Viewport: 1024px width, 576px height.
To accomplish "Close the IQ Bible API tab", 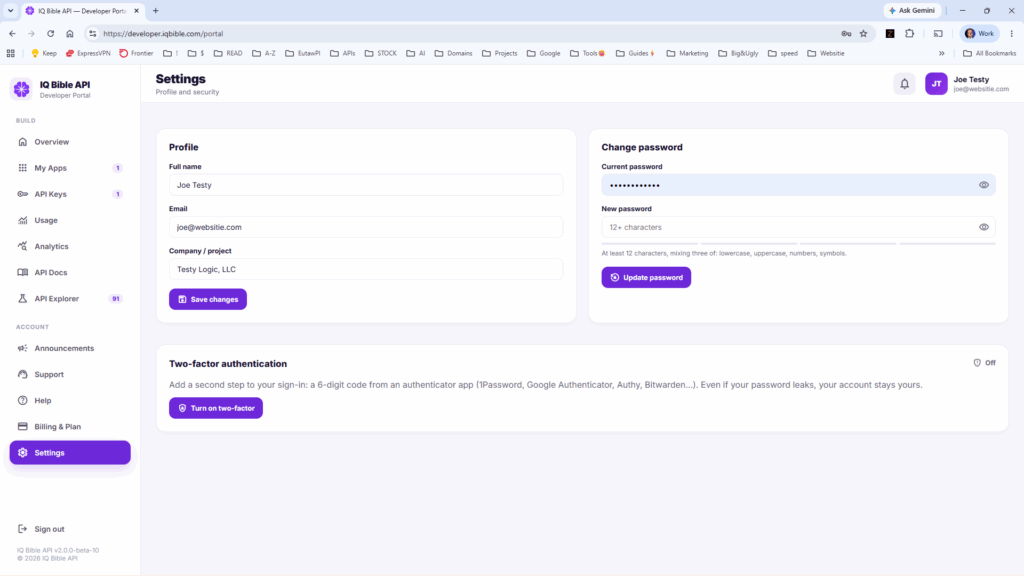I will tap(136, 10).
